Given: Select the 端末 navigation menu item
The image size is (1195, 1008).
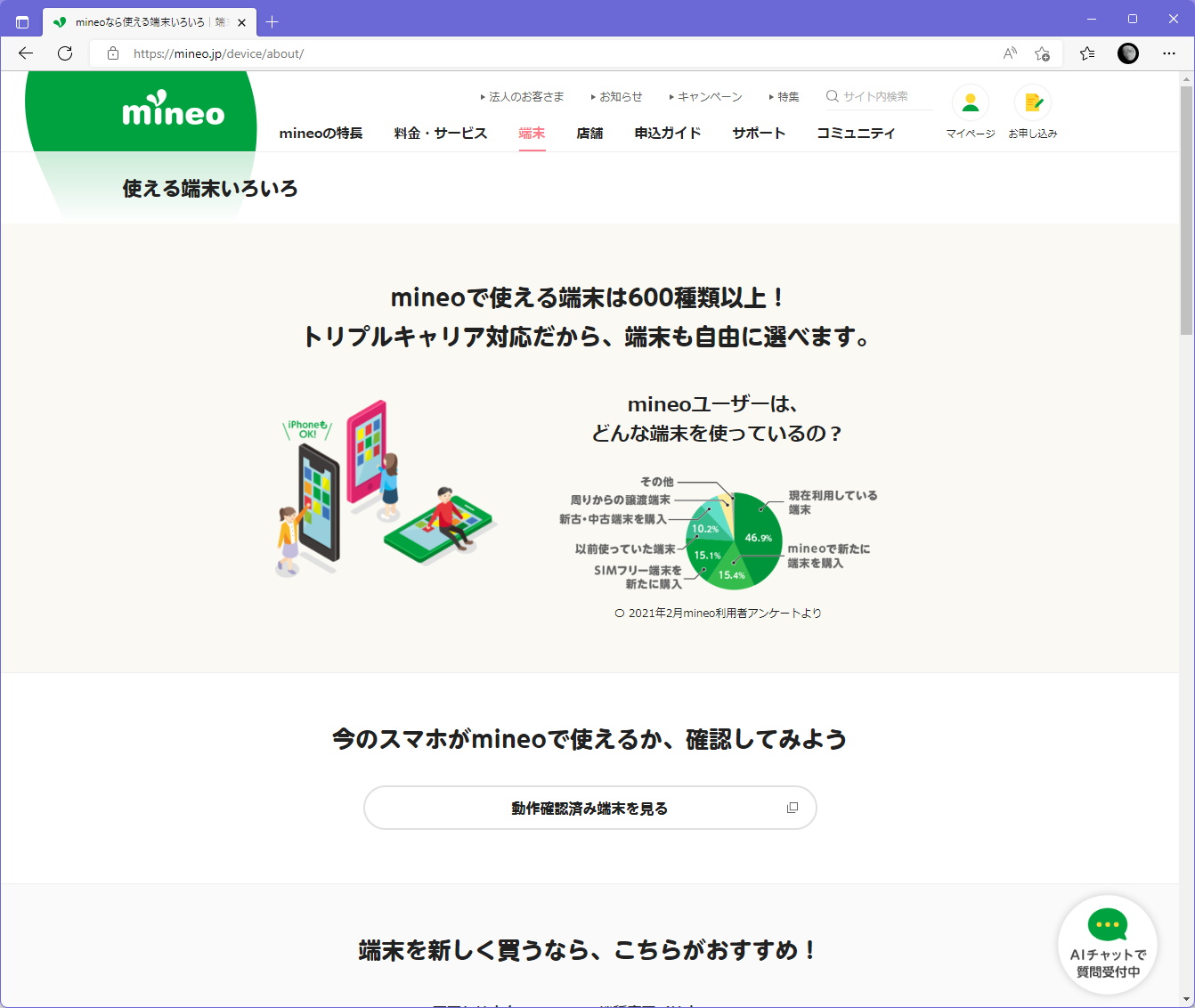Looking at the screenshot, I should (532, 133).
